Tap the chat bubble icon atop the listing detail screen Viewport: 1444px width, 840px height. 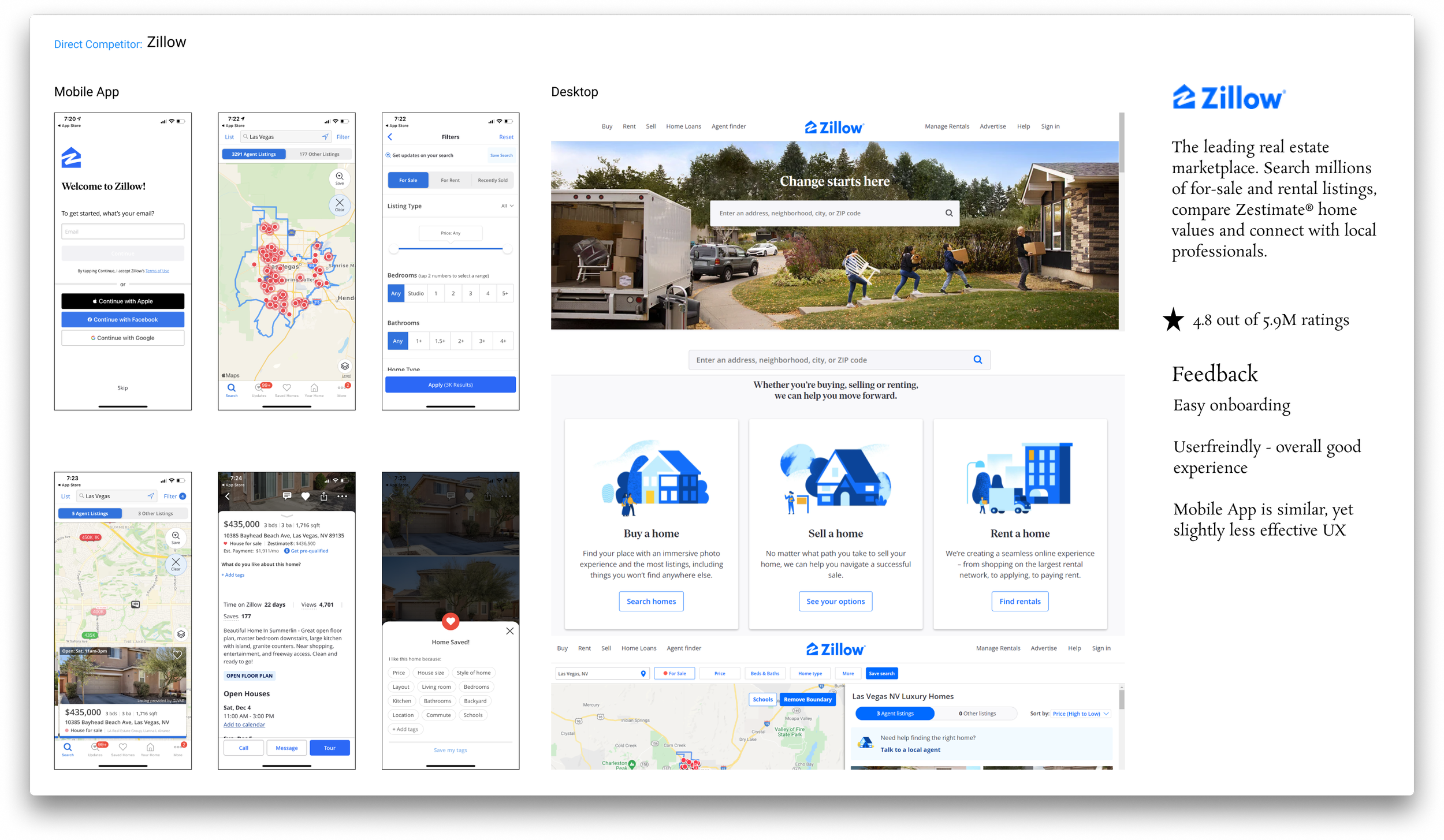[287, 496]
